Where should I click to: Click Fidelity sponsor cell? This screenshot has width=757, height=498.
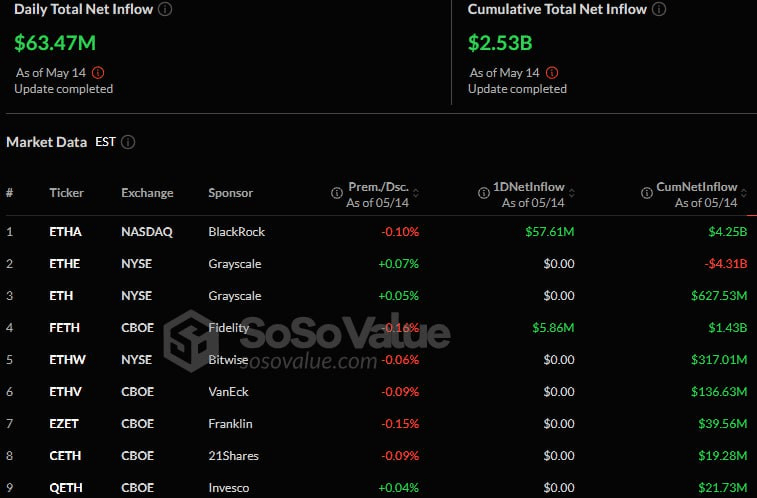tap(228, 328)
